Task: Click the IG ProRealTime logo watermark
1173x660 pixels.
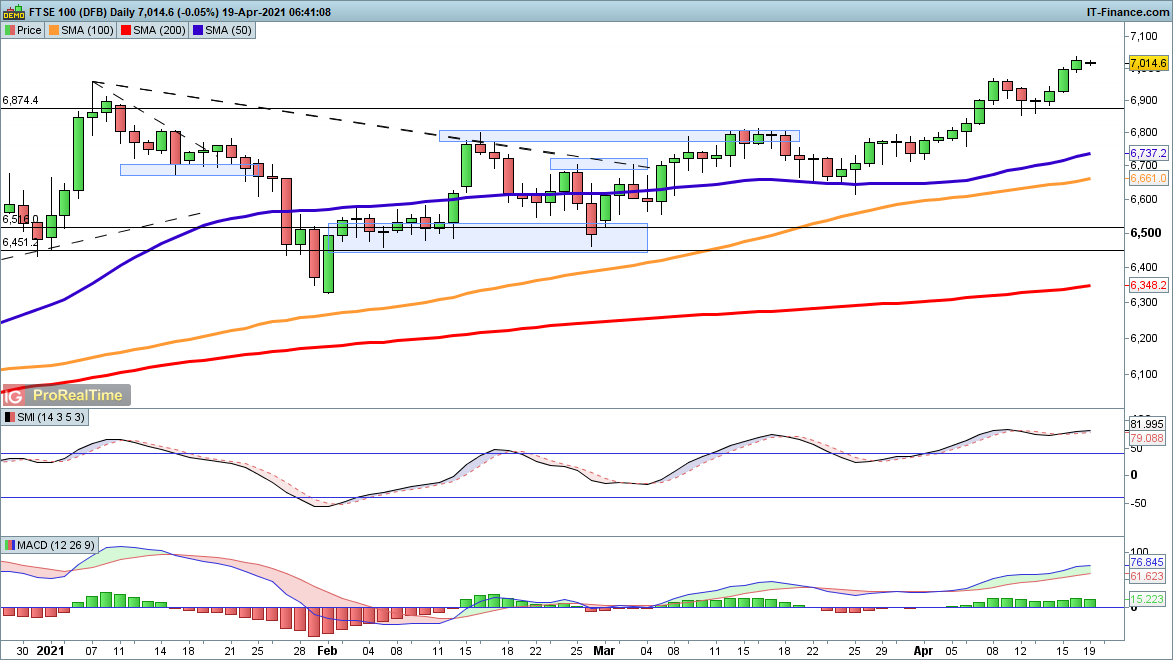Action: click(x=66, y=395)
